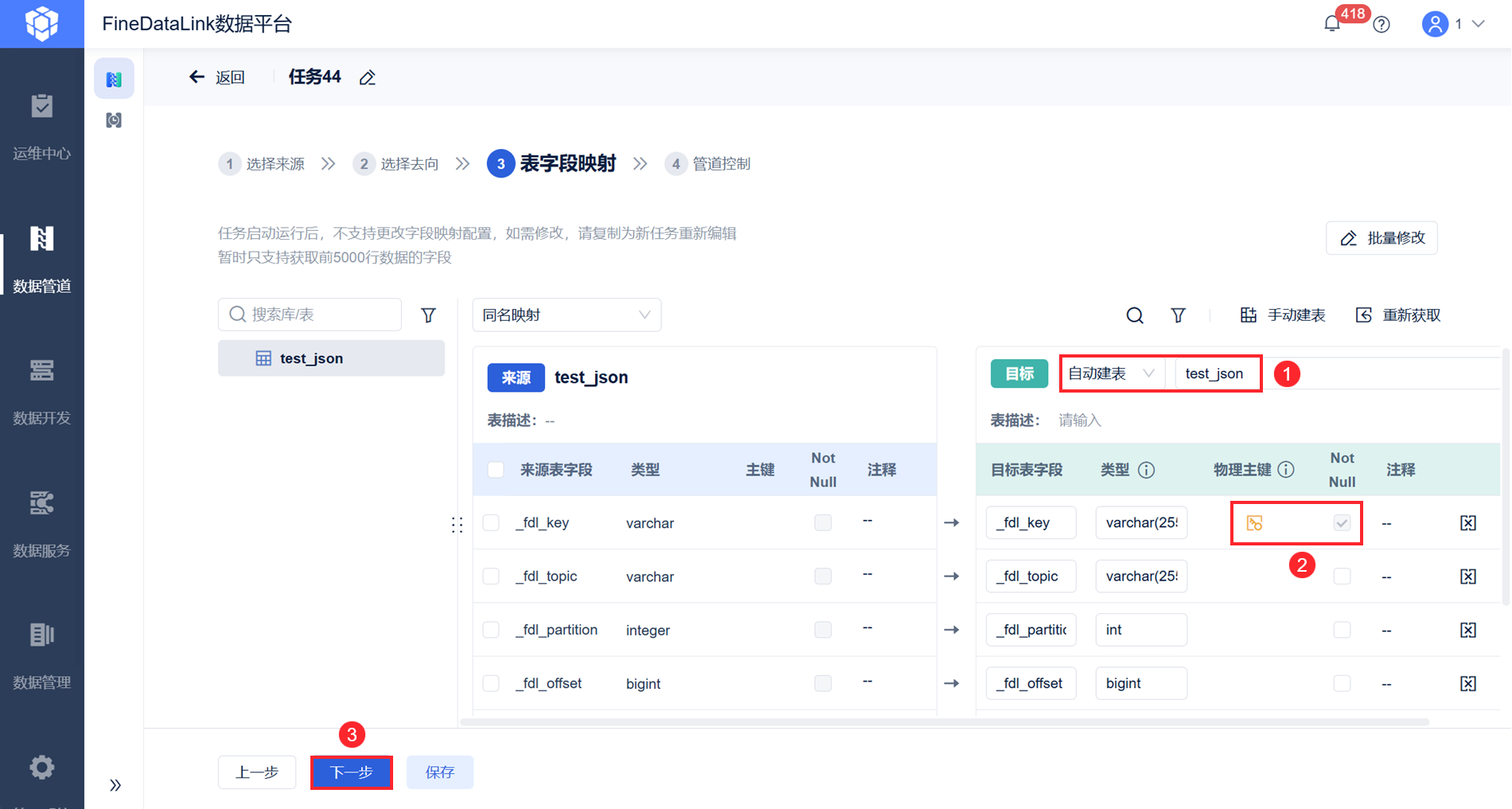Expand the sidebar with double chevron

coord(115,785)
